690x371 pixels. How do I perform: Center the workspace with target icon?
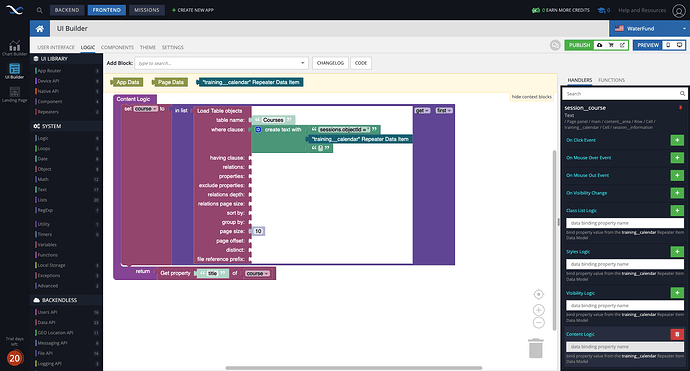click(x=539, y=294)
